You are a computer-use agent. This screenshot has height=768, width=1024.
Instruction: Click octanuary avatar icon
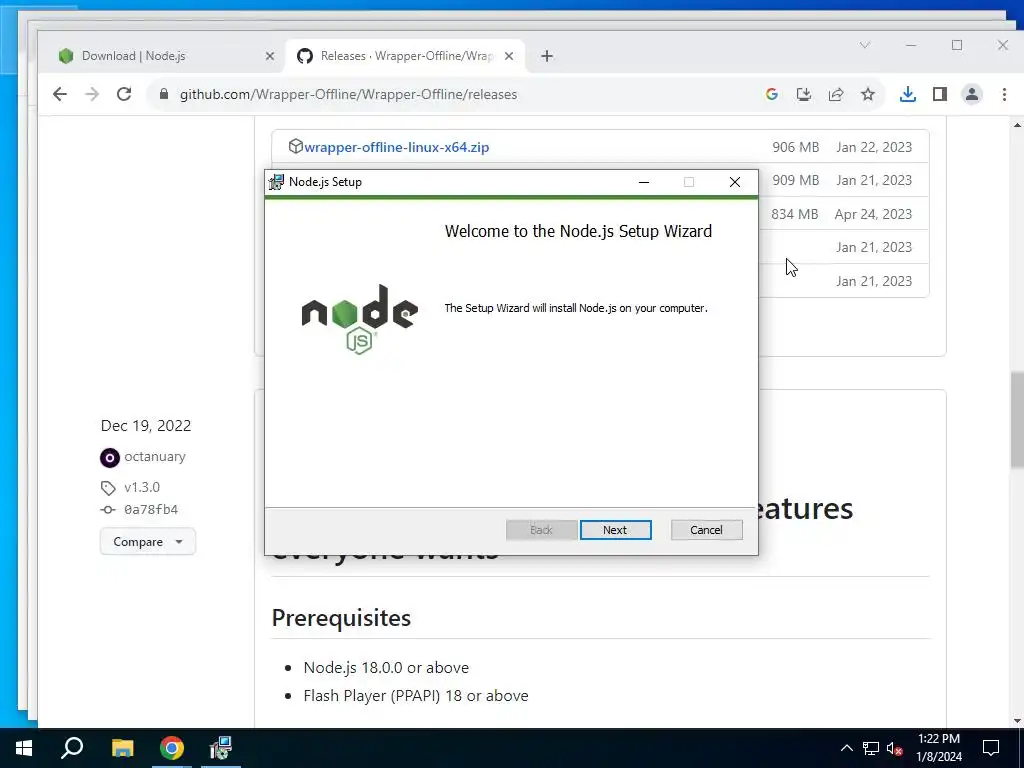110,458
